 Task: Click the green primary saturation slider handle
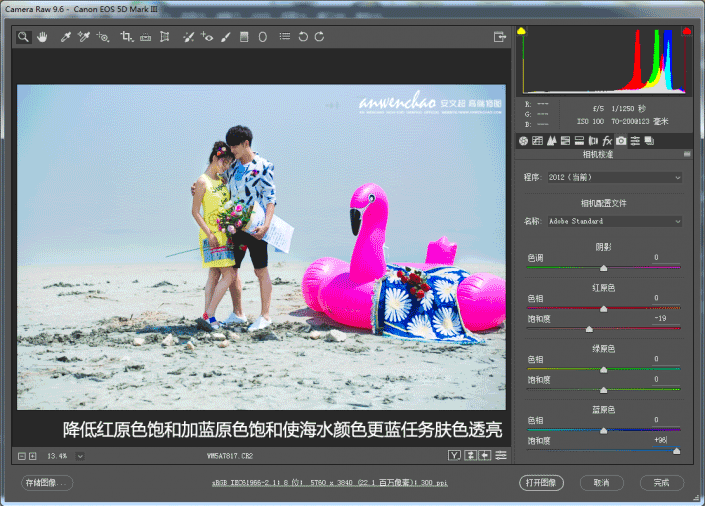(x=603, y=390)
